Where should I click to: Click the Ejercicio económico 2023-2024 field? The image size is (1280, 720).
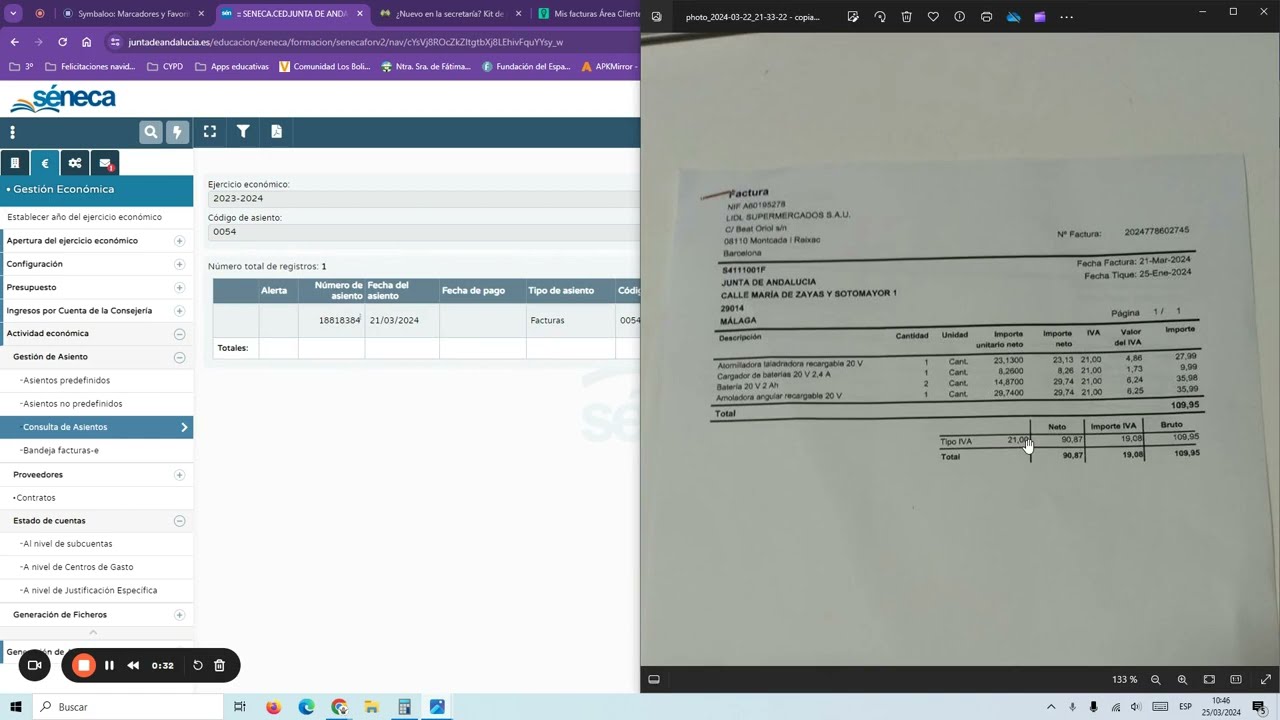point(423,198)
